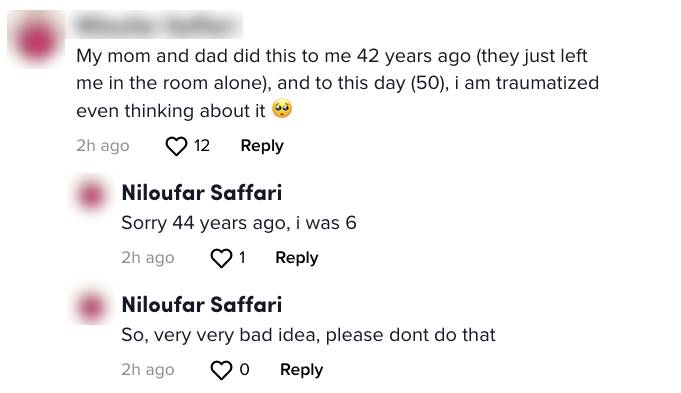Reply to "Sorry 44 years ago" comment

point(297,258)
